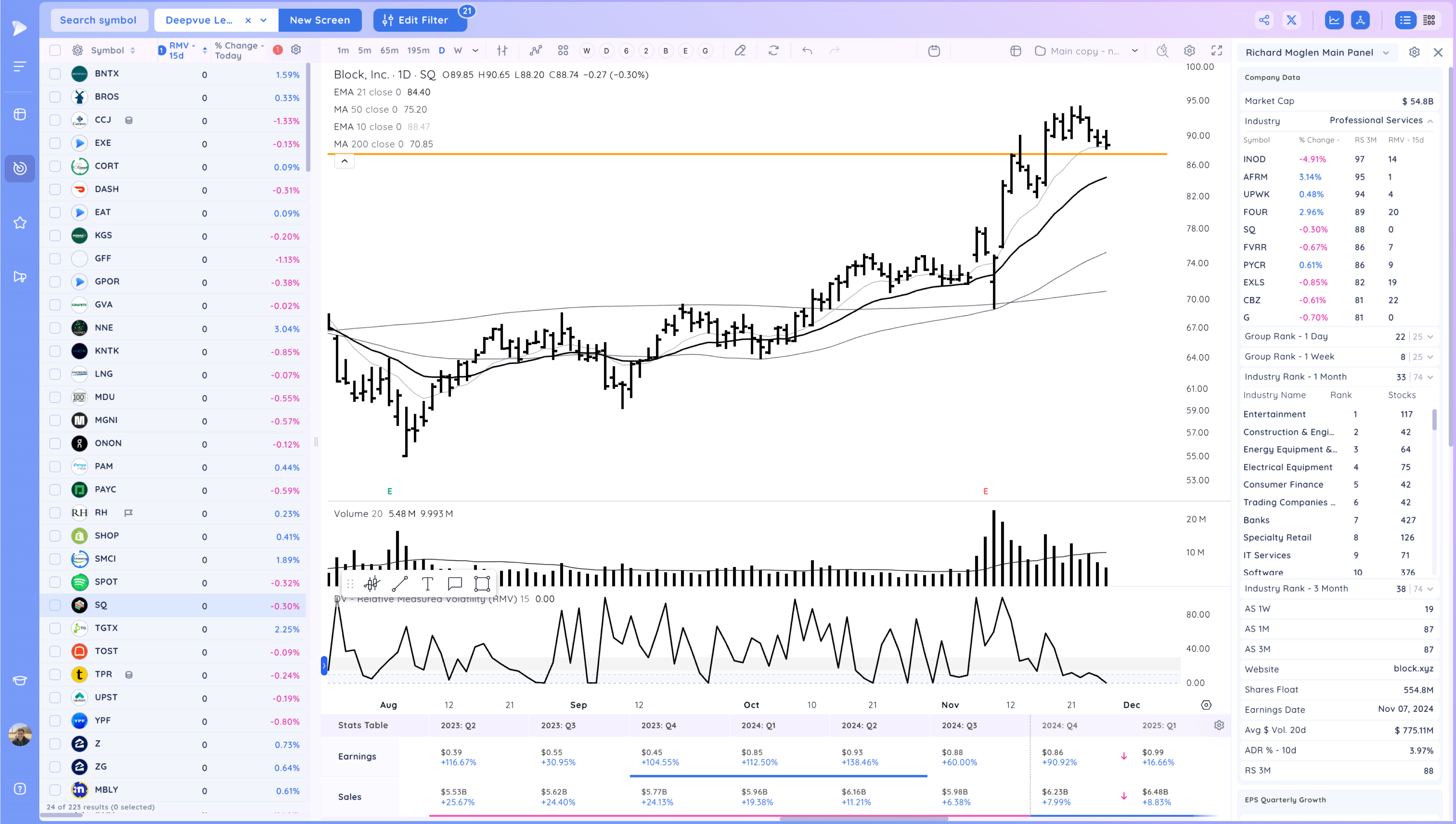
Task: Open indicators icon in chart toolbar
Action: tap(535, 51)
